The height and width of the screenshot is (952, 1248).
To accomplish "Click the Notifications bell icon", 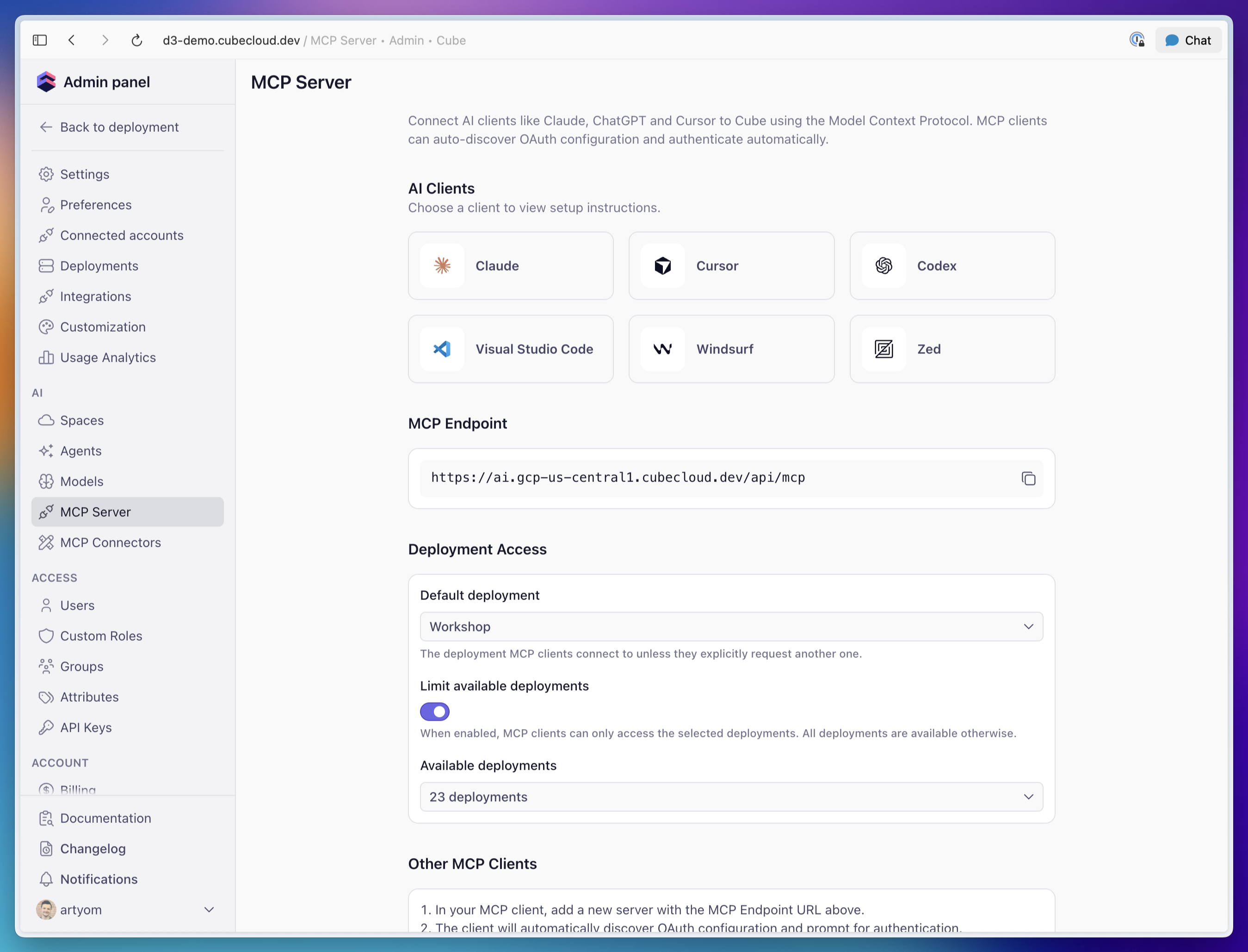I will [46, 880].
